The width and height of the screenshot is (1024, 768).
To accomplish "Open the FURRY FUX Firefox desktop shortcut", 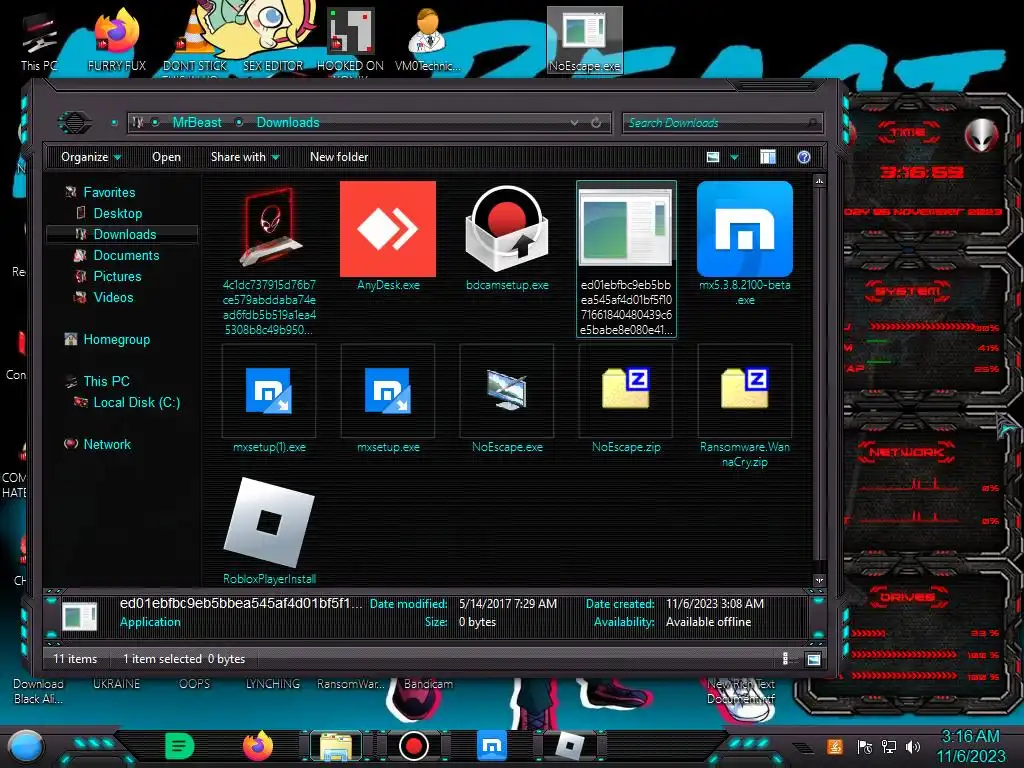I will 117,40.
